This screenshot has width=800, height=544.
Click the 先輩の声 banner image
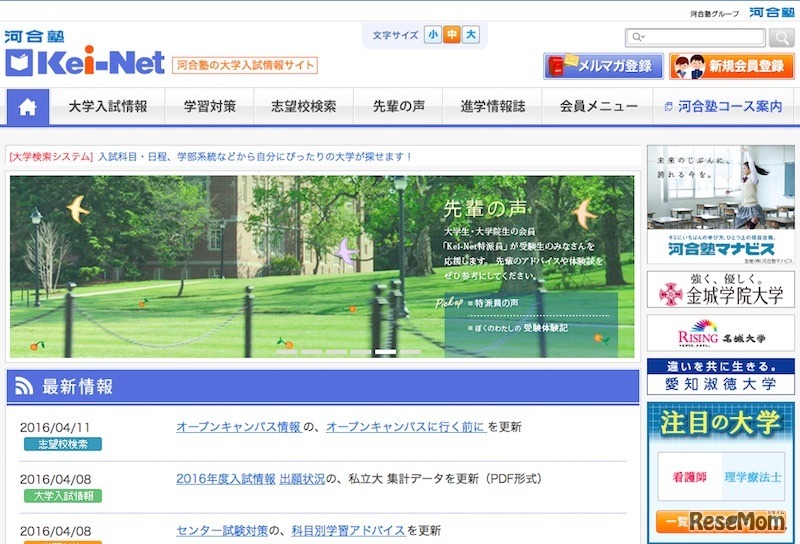(322, 266)
